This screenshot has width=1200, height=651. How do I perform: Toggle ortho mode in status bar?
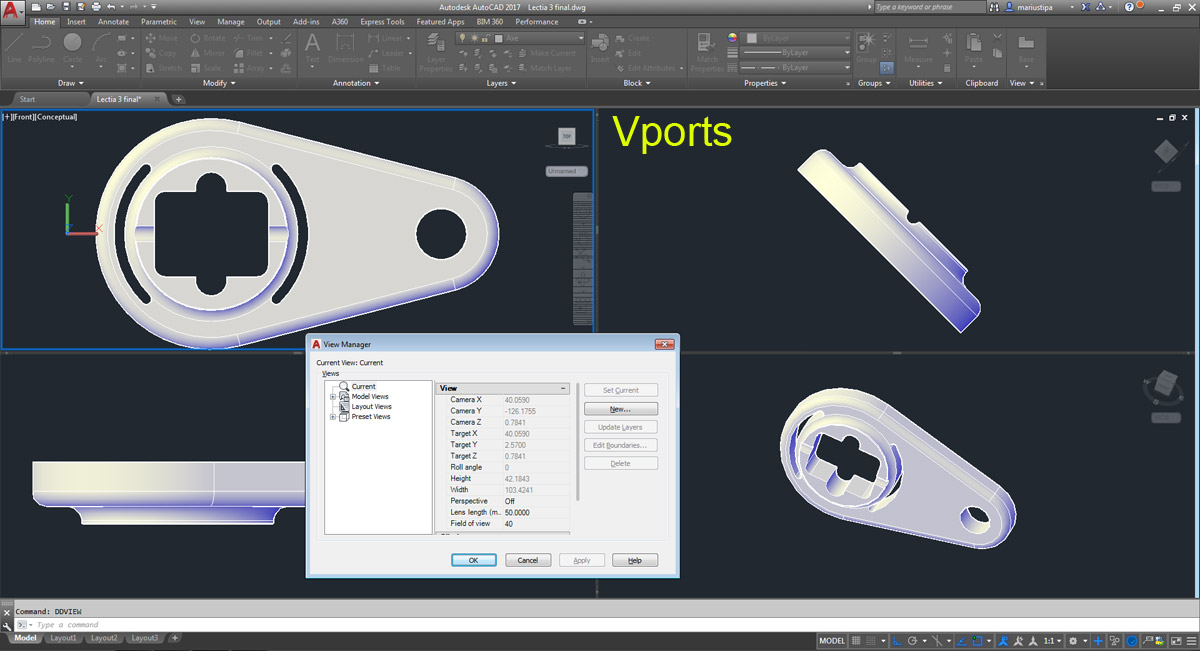[x=897, y=641]
